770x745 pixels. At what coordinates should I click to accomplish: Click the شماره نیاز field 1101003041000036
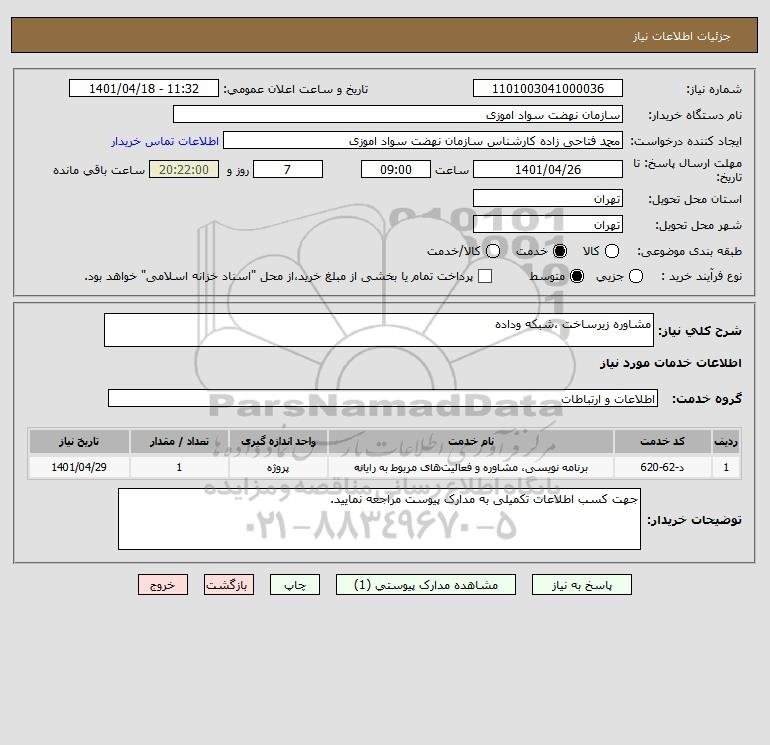point(548,88)
